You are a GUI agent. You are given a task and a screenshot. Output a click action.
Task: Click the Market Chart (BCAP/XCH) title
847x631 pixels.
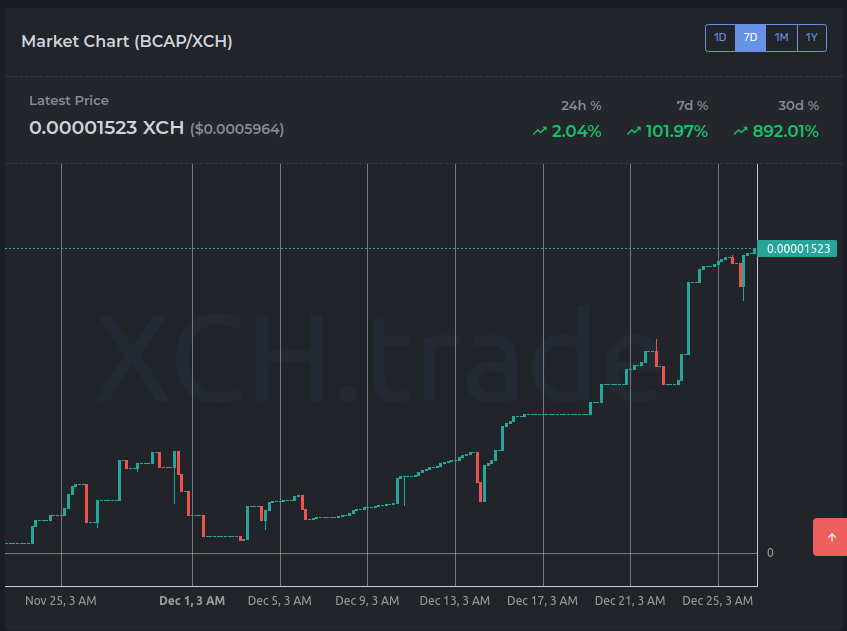pyautogui.click(x=126, y=41)
